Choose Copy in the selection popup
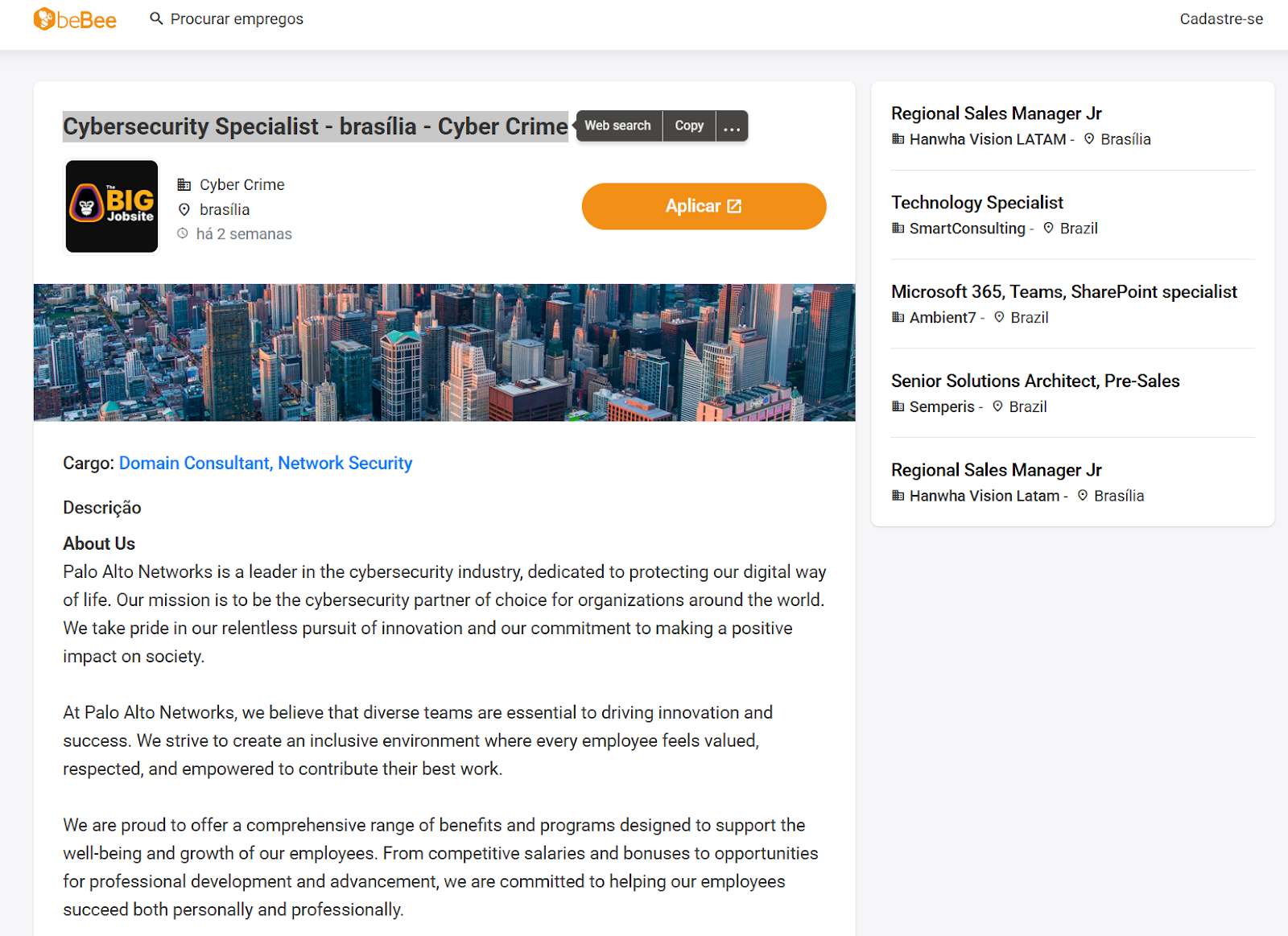1288x936 pixels. click(x=689, y=126)
